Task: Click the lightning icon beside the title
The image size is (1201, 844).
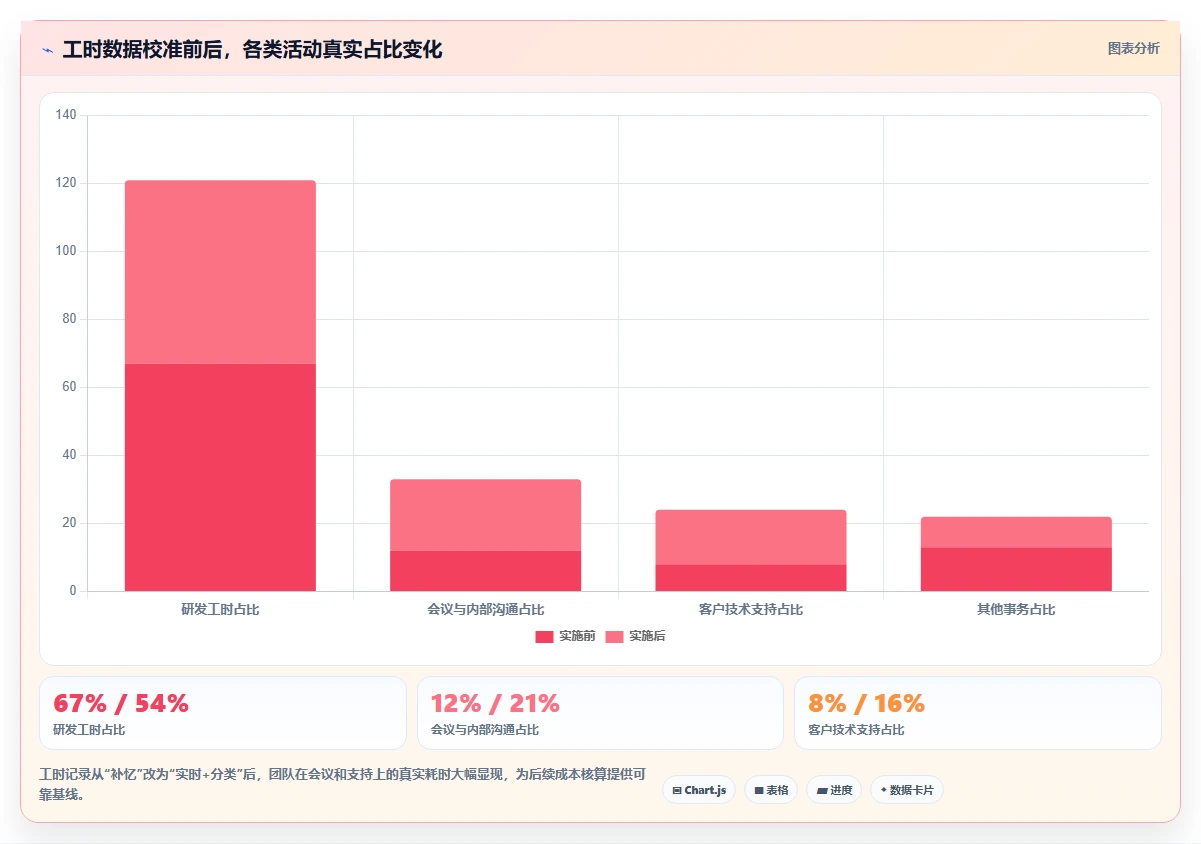Action: pos(47,49)
